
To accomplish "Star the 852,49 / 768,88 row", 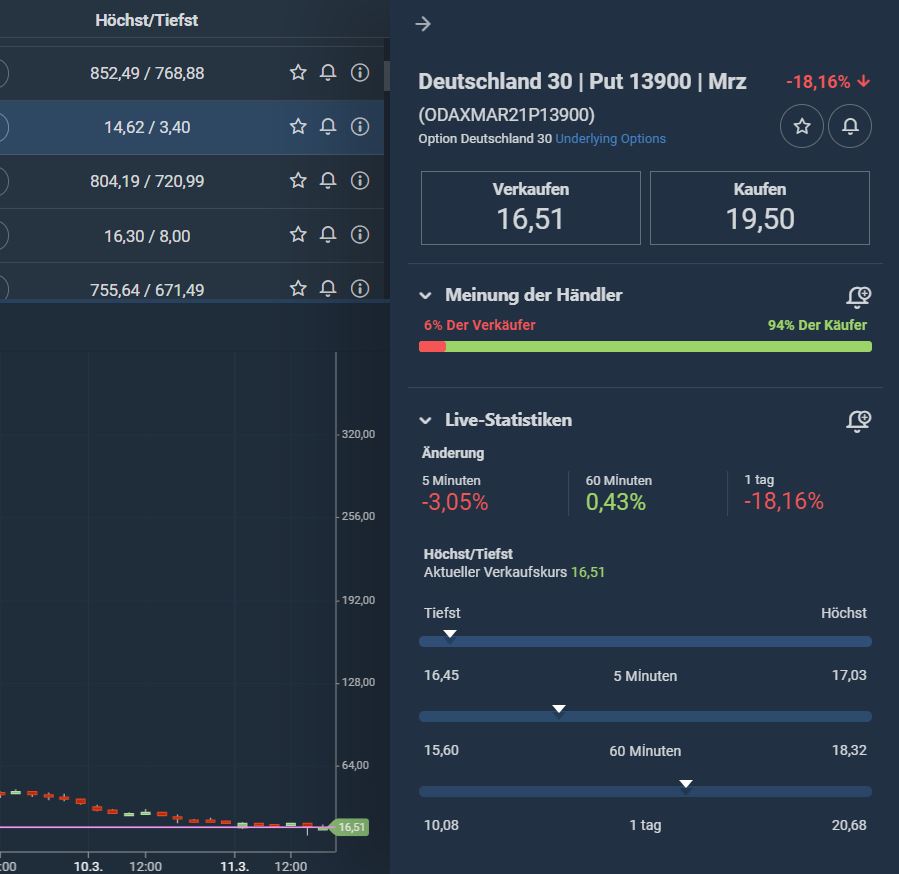I will [298, 72].
